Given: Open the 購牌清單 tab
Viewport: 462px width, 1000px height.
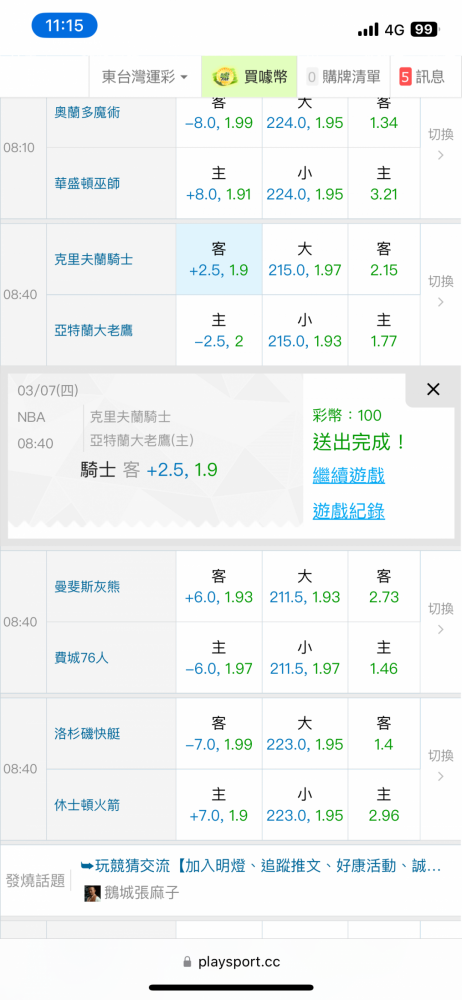Looking at the screenshot, I should coord(343,77).
